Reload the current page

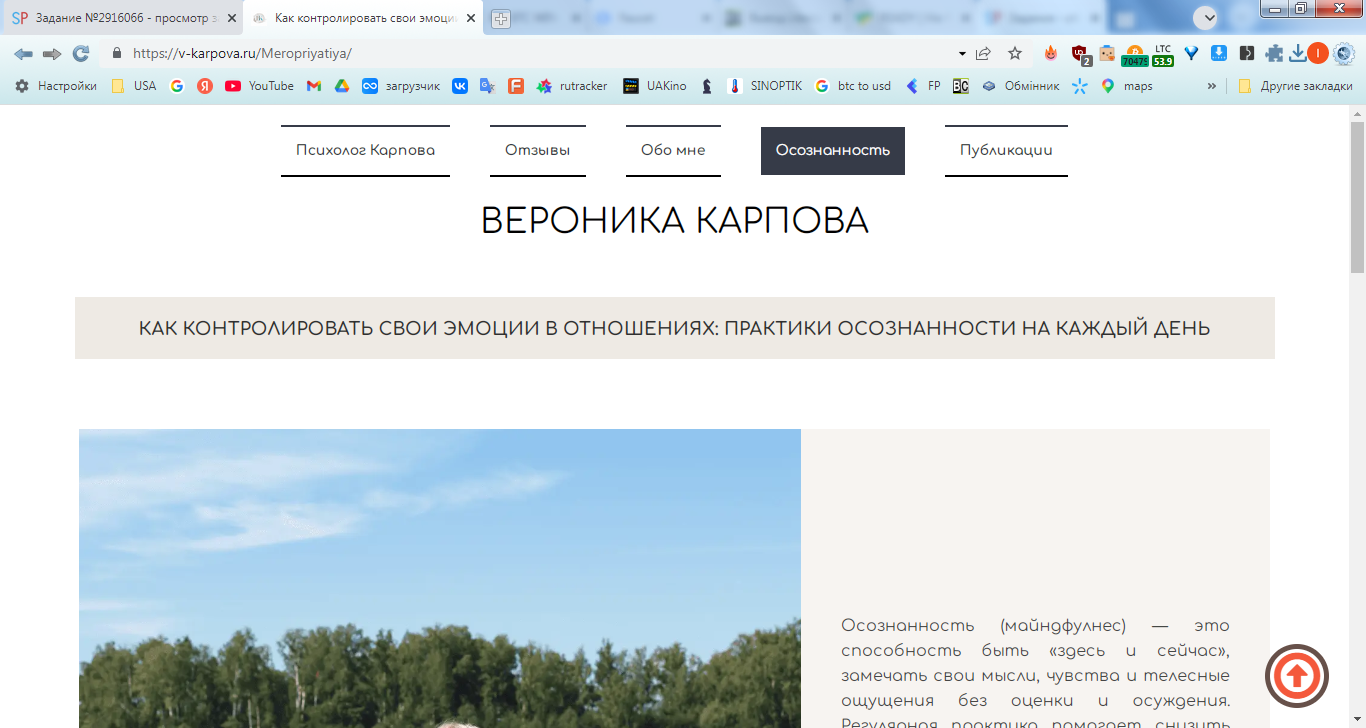click(81, 54)
